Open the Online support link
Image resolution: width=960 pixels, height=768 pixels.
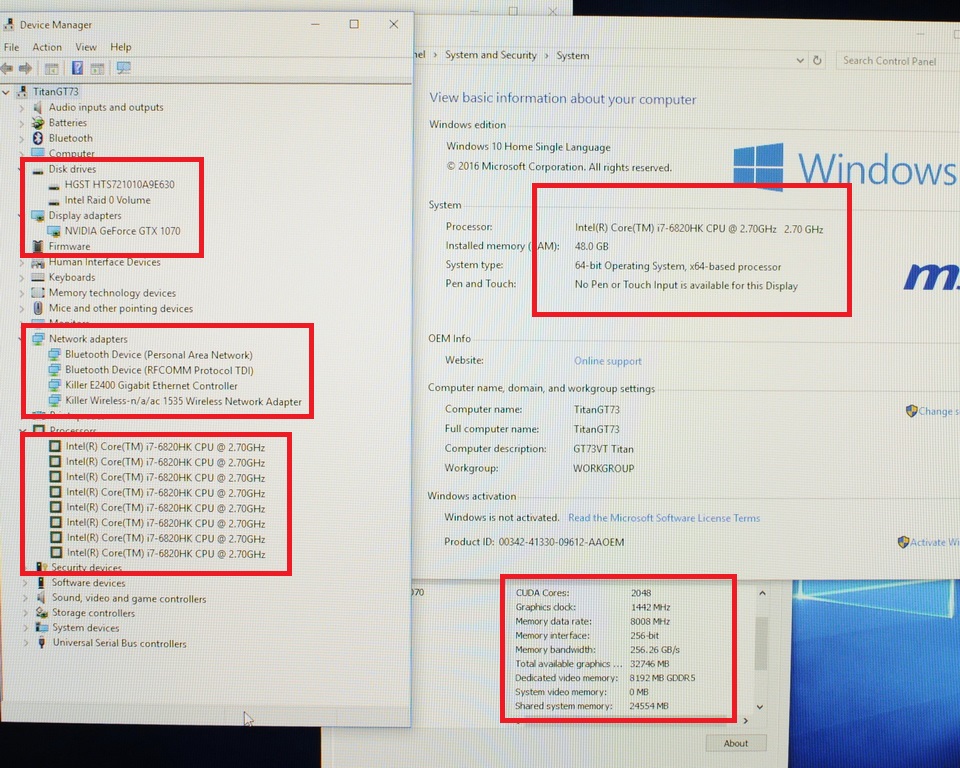pyautogui.click(x=607, y=361)
